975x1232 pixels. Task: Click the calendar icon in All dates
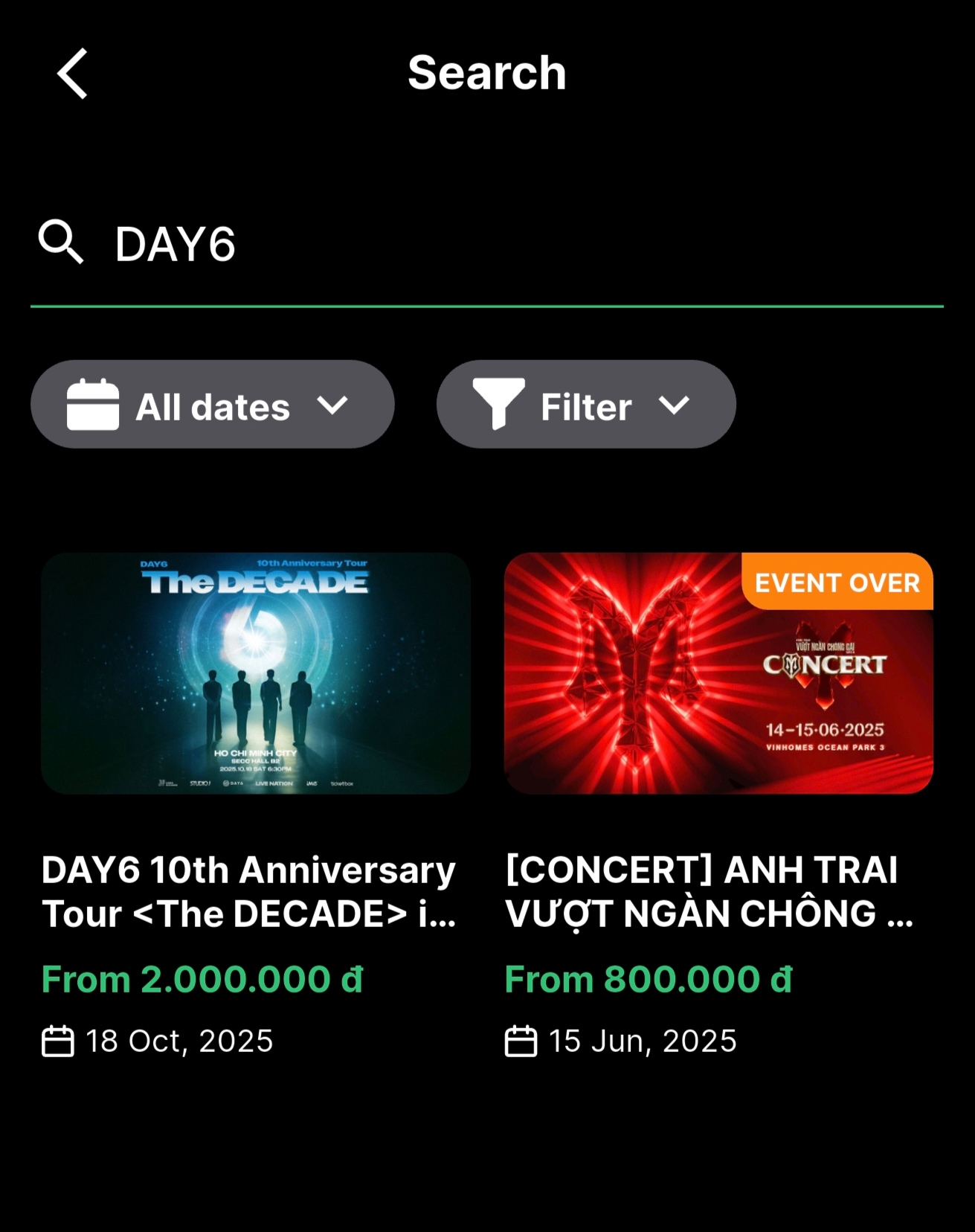point(93,405)
